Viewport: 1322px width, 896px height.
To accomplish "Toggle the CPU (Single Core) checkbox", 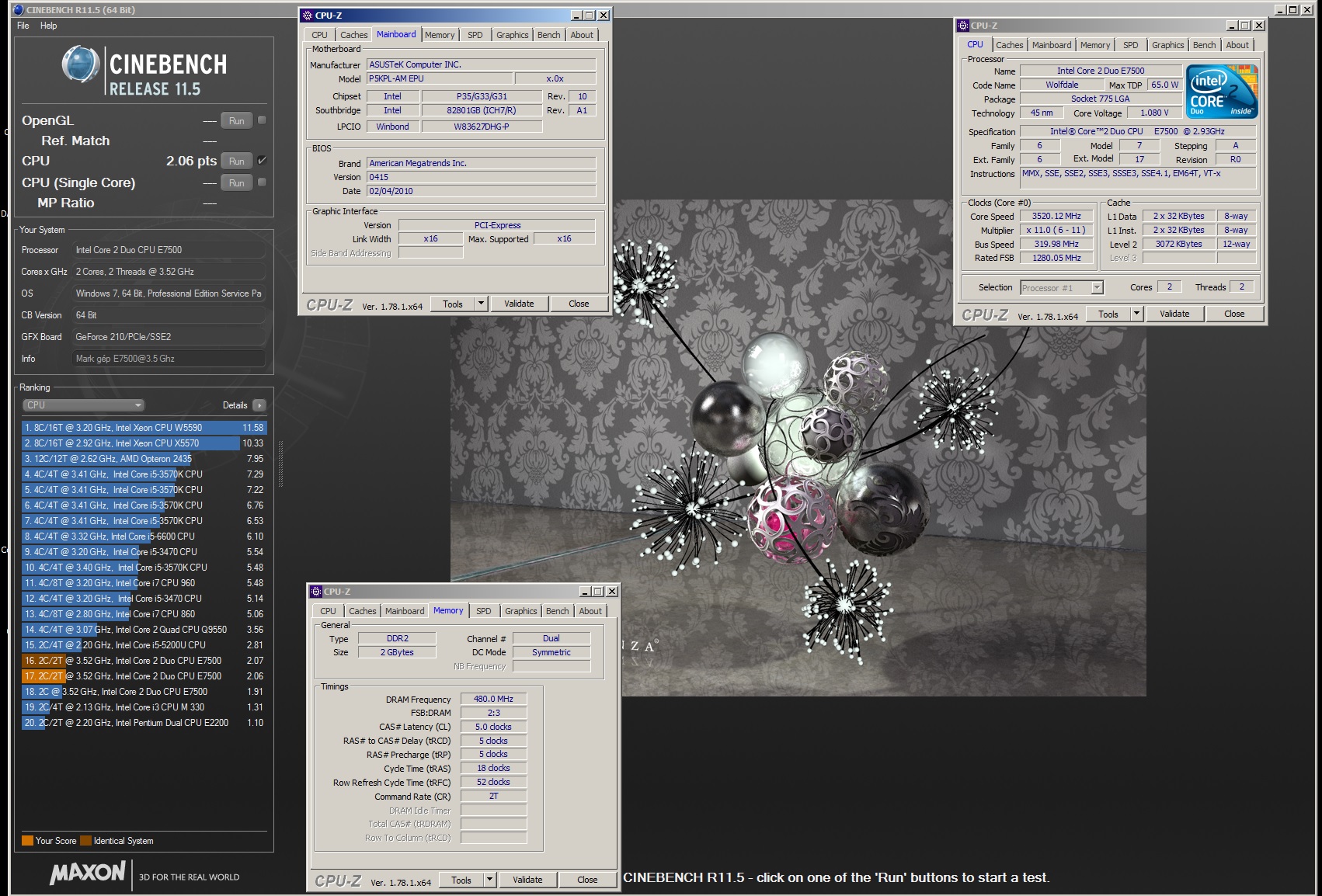I will point(262,182).
